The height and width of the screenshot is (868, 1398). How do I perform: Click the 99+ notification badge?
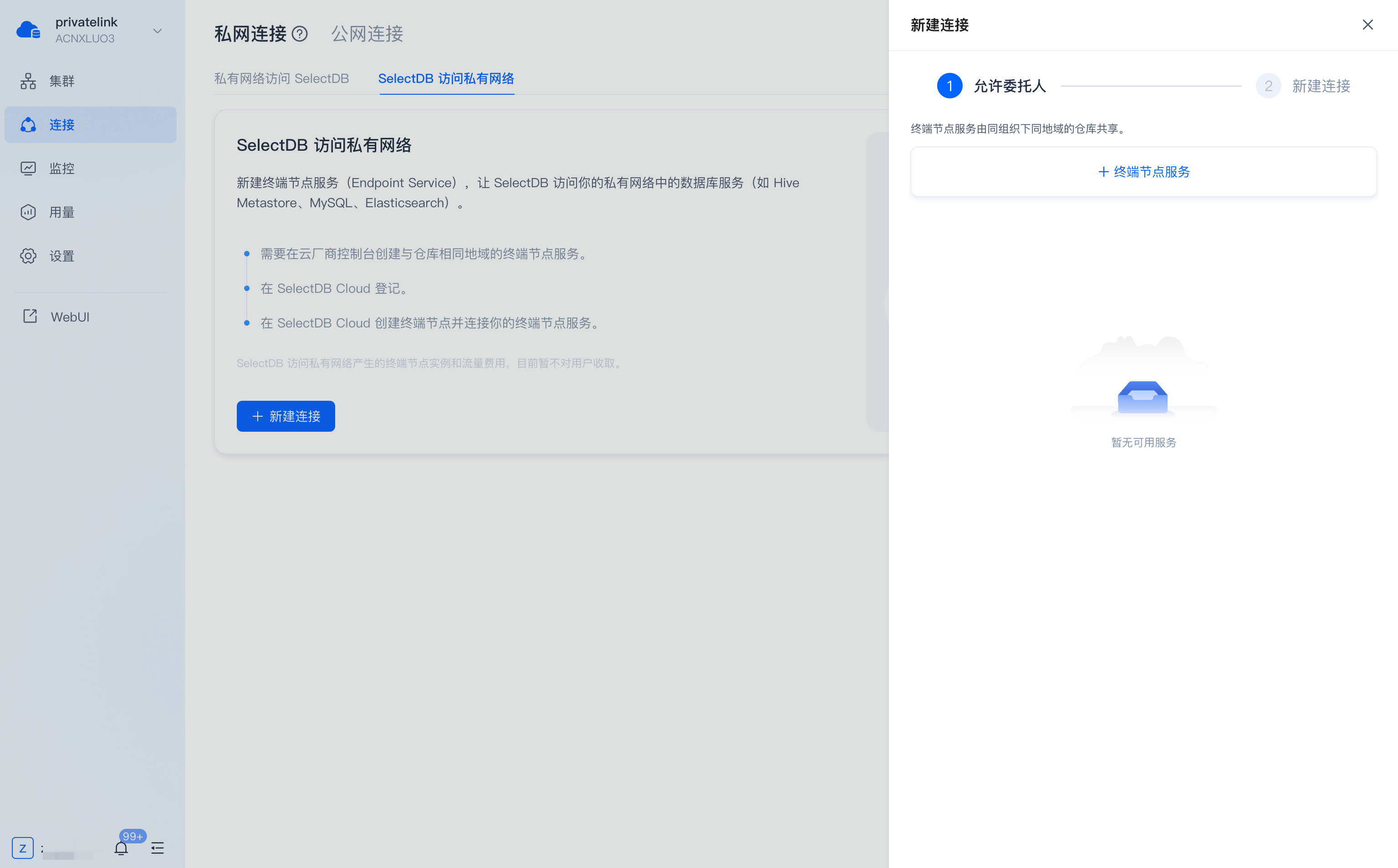[133, 837]
